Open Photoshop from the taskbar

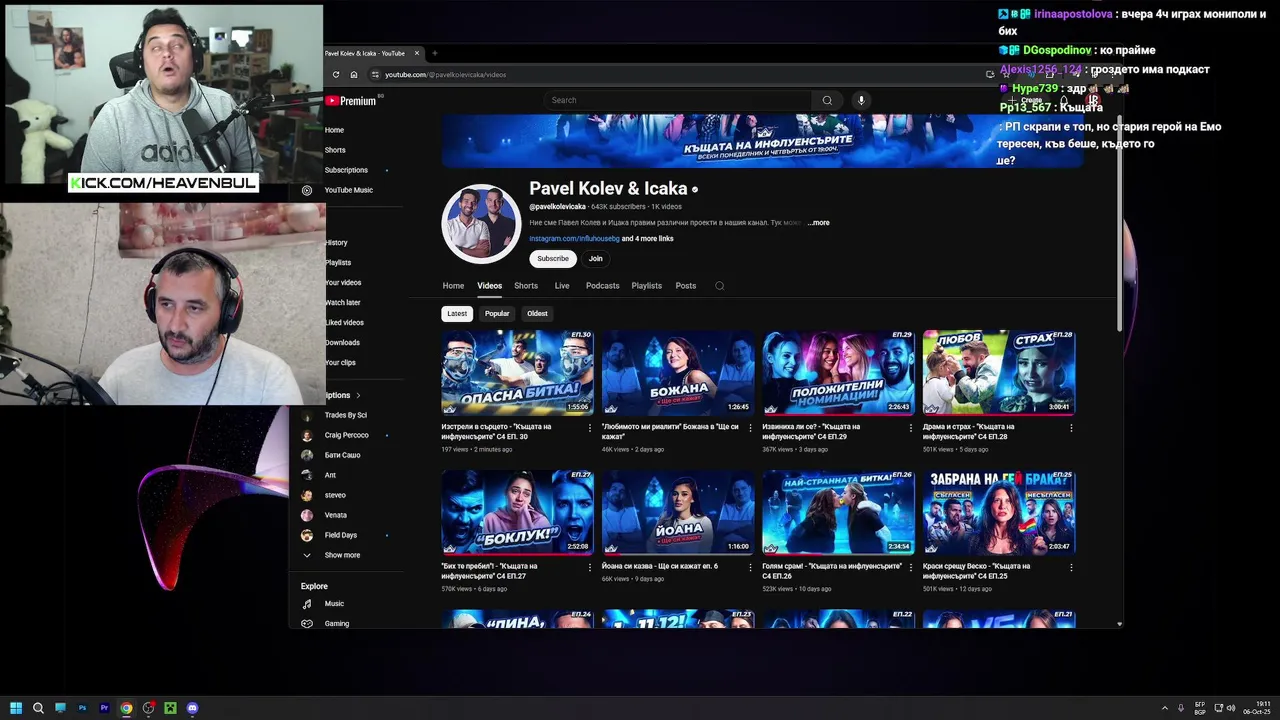tap(82, 708)
